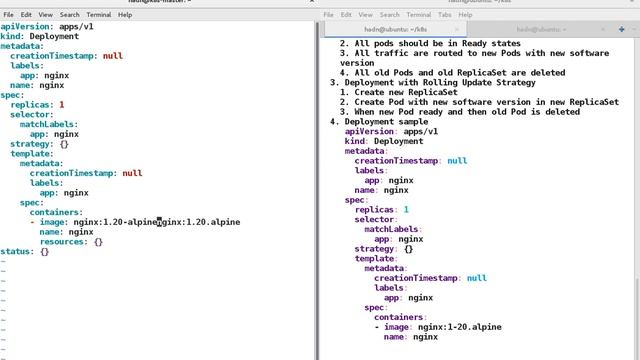Open View menu in left terminal
The width and height of the screenshot is (640, 360).
tap(45, 15)
